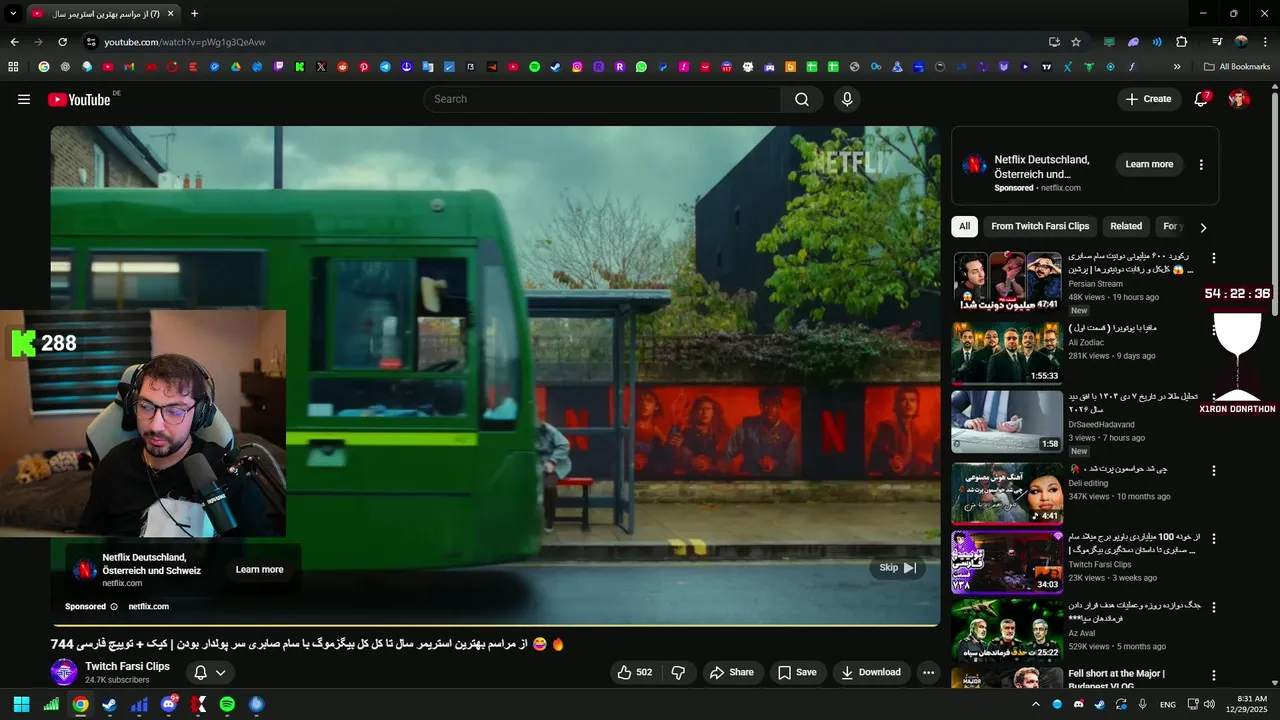Open Telegram bookmark in bookmarks bar
The width and height of the screenshot is (1280, 720).
[x=385, y=67]
